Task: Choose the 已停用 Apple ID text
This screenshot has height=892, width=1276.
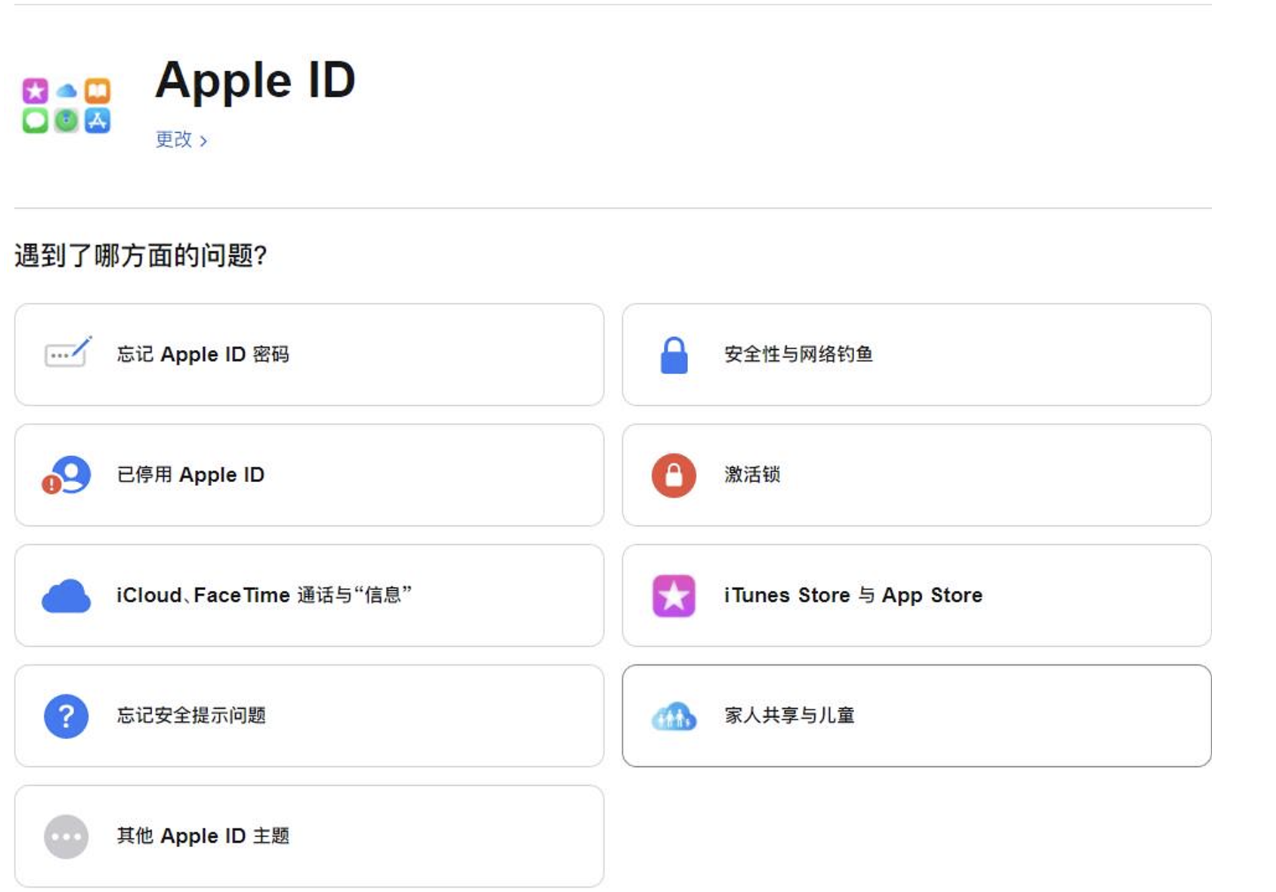Action: coord(191,475)
